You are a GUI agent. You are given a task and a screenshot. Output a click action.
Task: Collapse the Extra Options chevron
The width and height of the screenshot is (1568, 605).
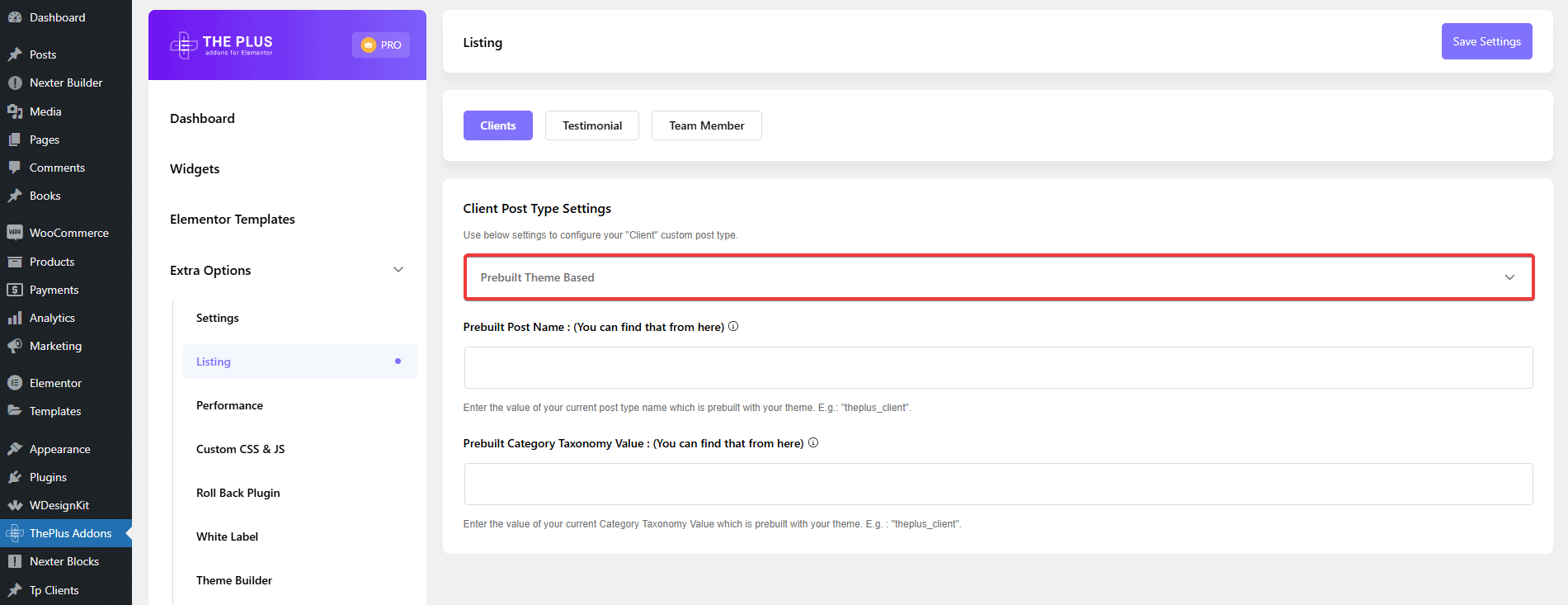tap(398, 270)
